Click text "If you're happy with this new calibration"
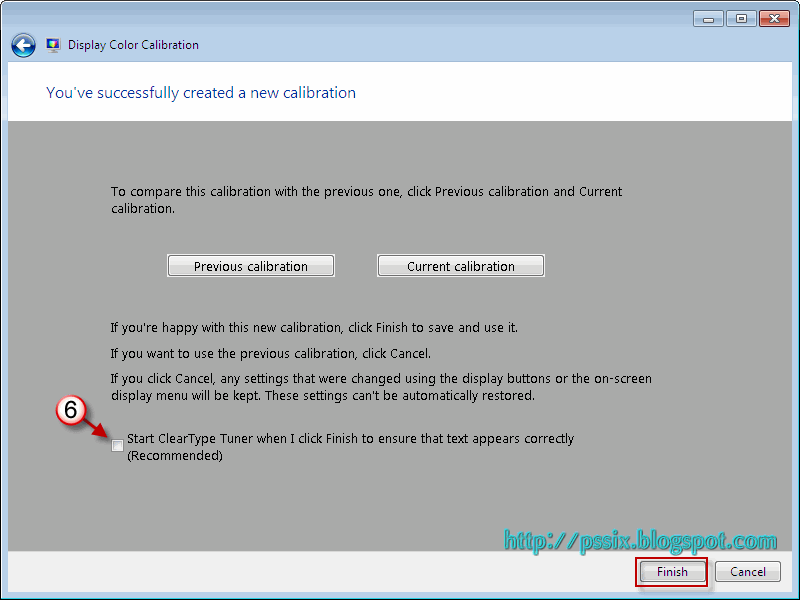Viewport: 800px width, 600px height. coord(226,328)
